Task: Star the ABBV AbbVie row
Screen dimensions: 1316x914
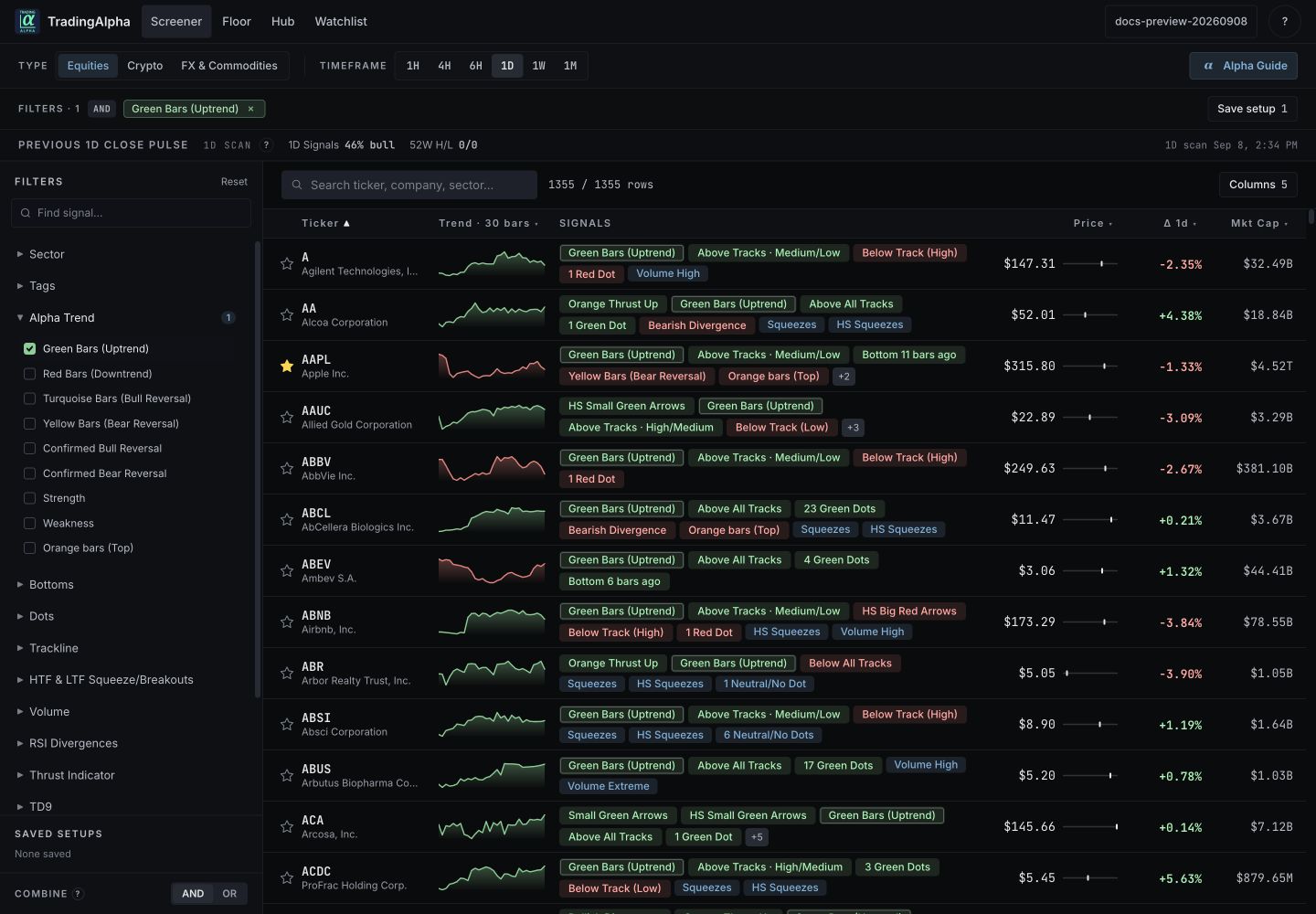Action: [x=287, y=468]
